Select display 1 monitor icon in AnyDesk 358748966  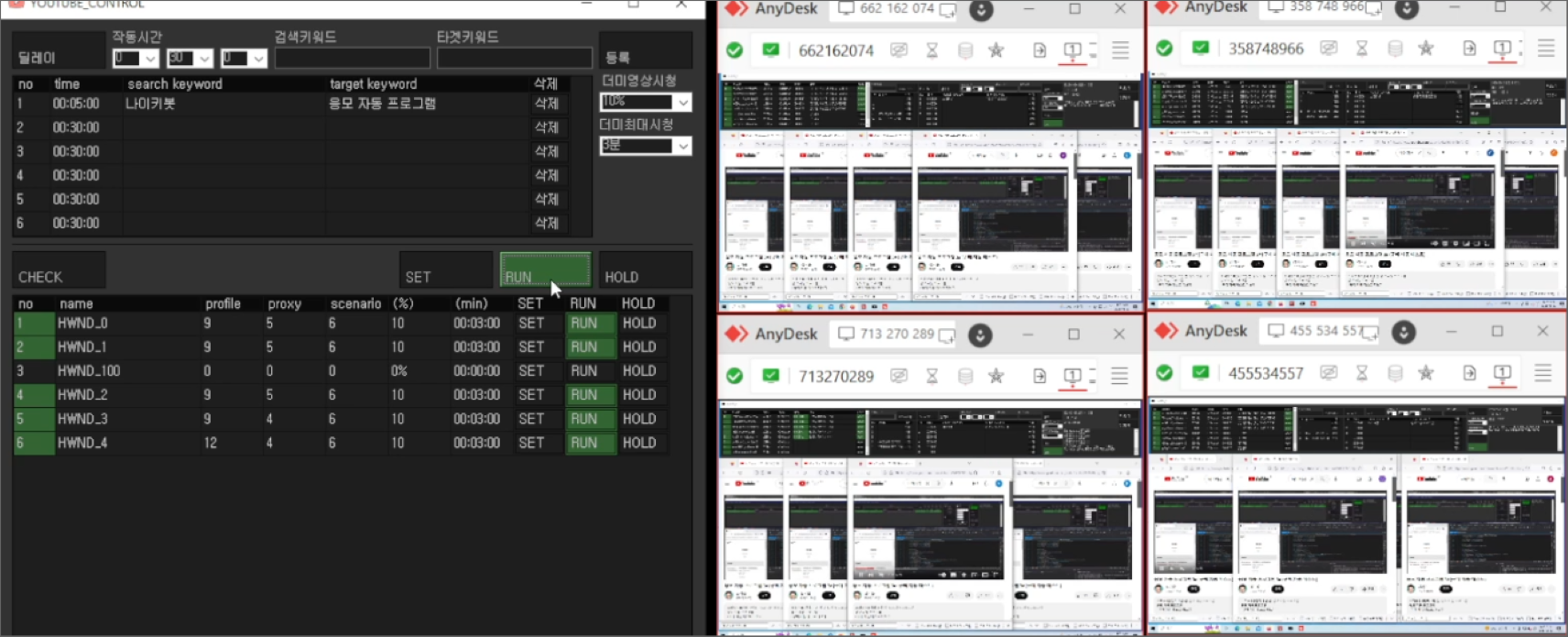(x=1502, y=48)
